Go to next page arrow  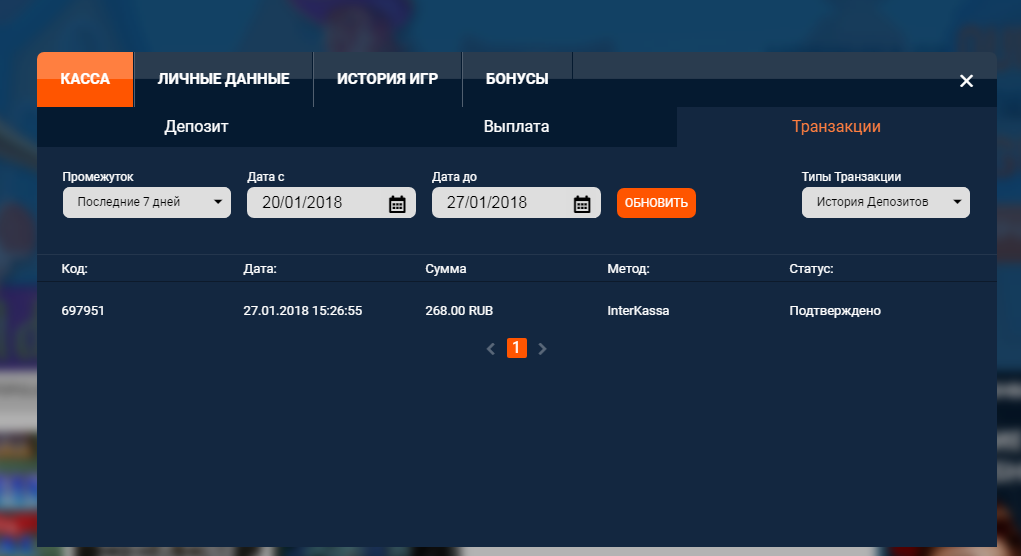(542, 349)
